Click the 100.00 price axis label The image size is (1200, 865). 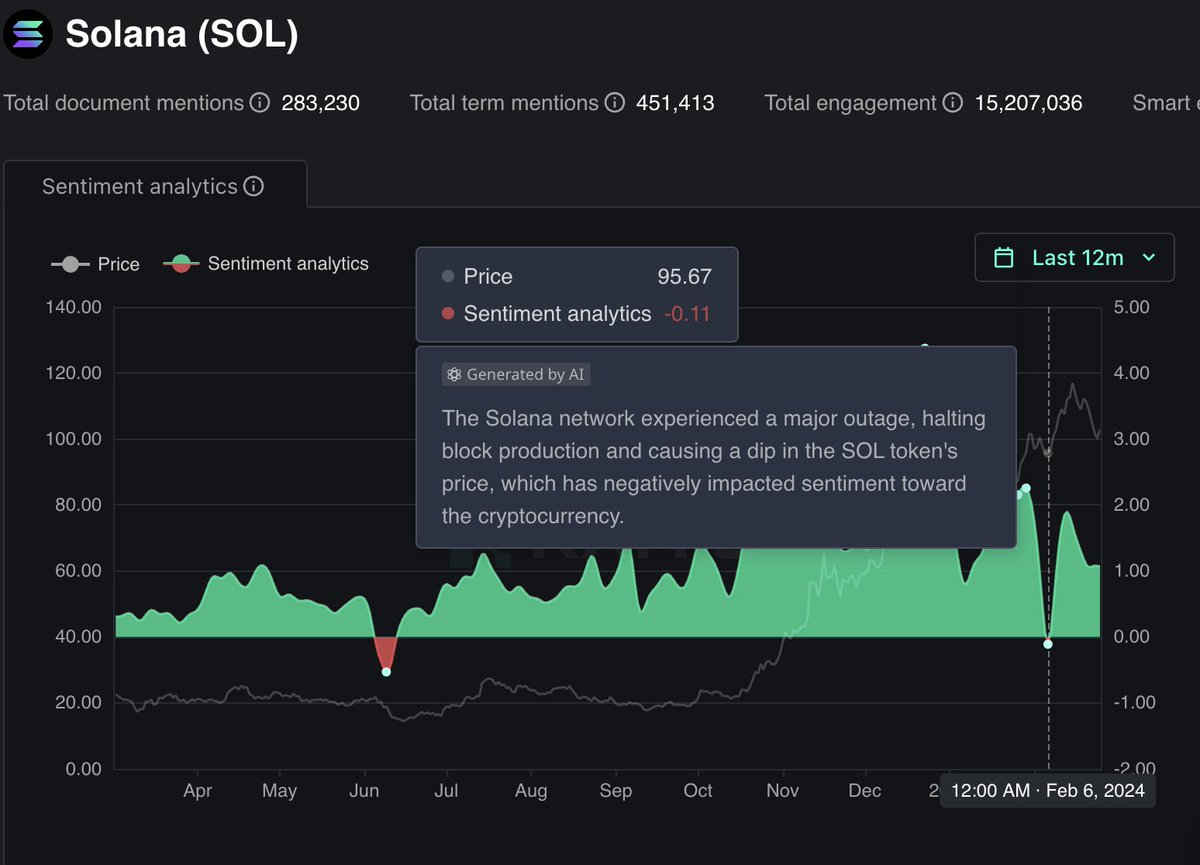[x=74, y=439]
